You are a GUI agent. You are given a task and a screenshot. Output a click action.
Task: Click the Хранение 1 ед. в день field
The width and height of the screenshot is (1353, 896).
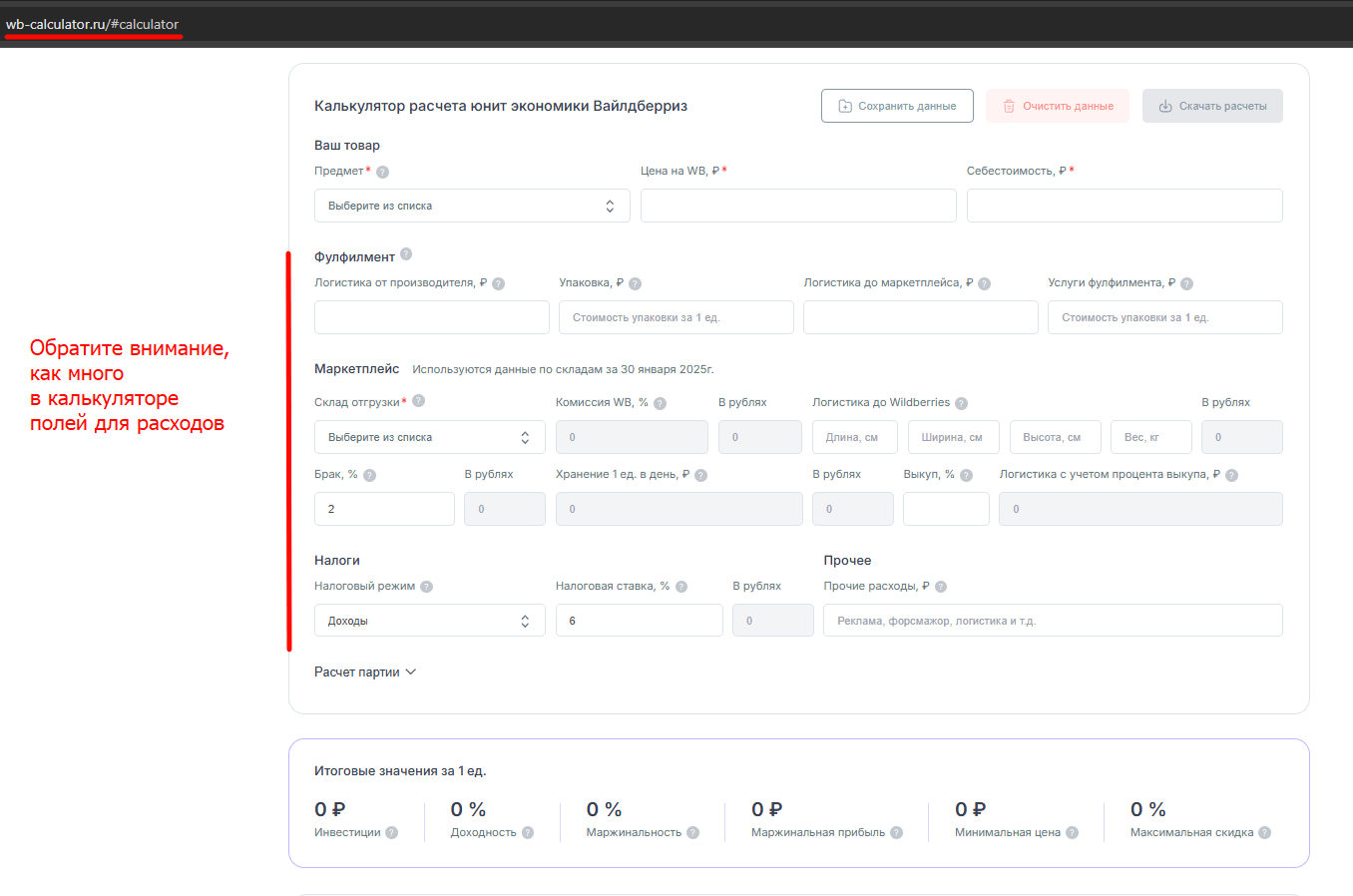679,509
